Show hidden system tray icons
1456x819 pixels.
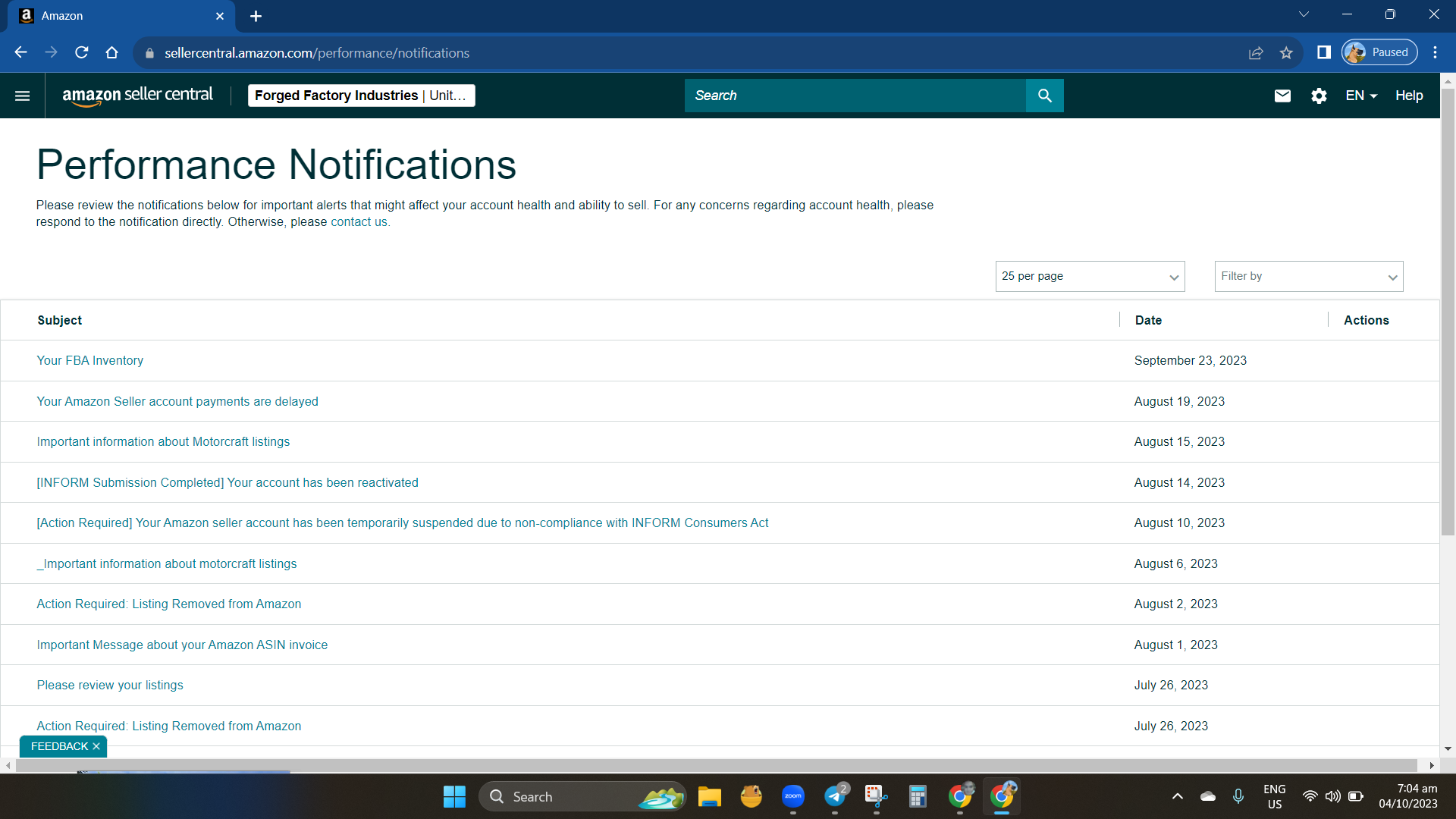point(1178,796)
